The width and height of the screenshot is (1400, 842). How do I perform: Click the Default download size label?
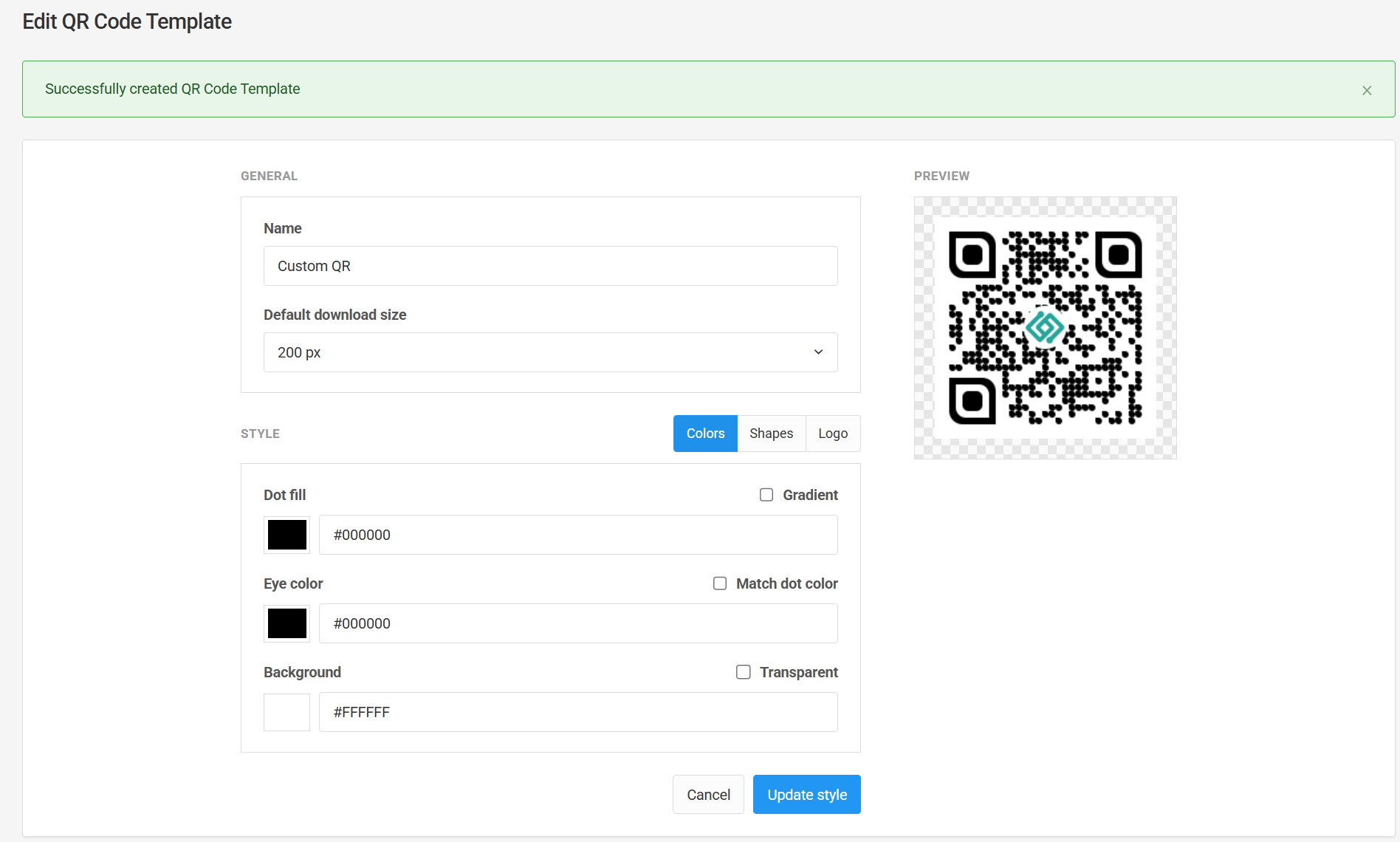335,315
